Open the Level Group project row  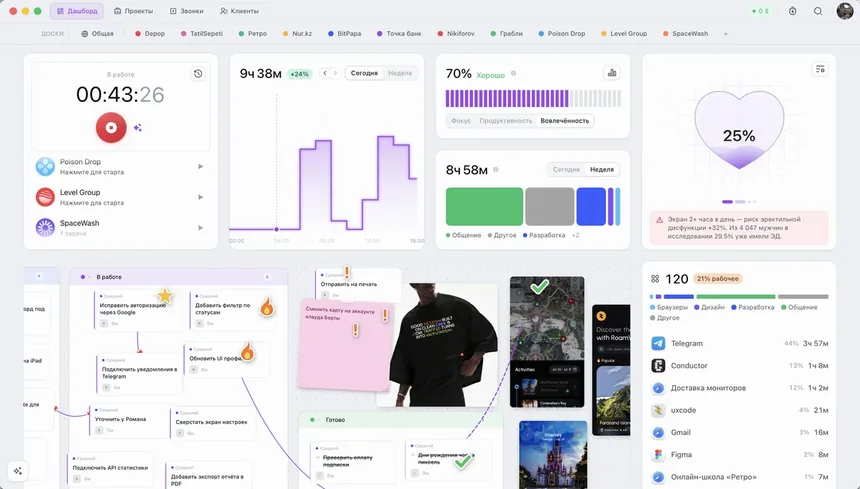pos(120,197)
